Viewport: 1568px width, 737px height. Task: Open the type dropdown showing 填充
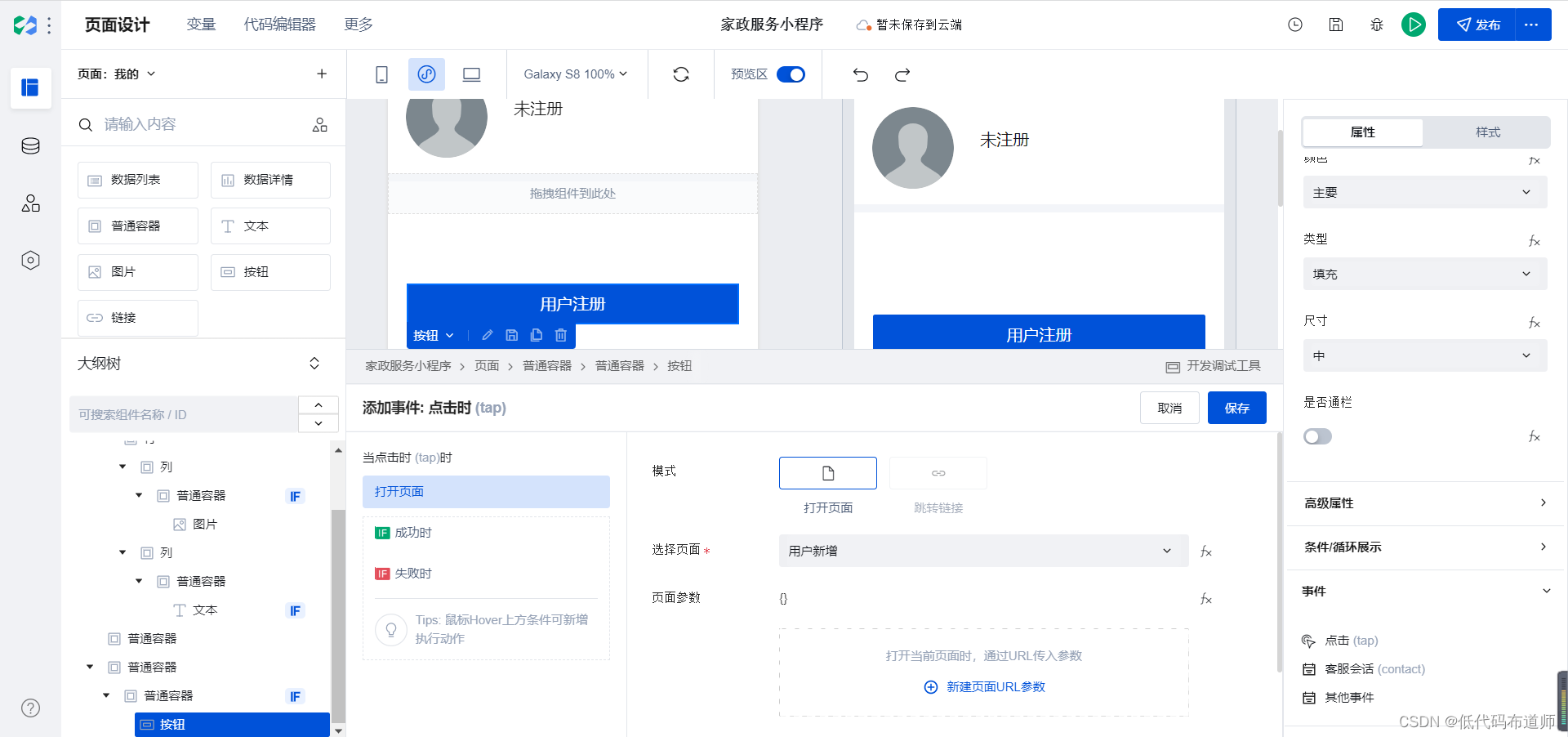coord(1425,274)
